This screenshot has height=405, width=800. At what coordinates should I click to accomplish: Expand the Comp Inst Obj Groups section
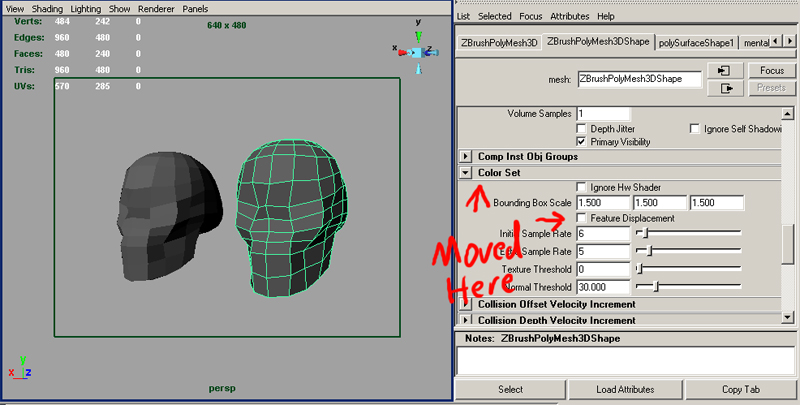[x=466, y=157]
